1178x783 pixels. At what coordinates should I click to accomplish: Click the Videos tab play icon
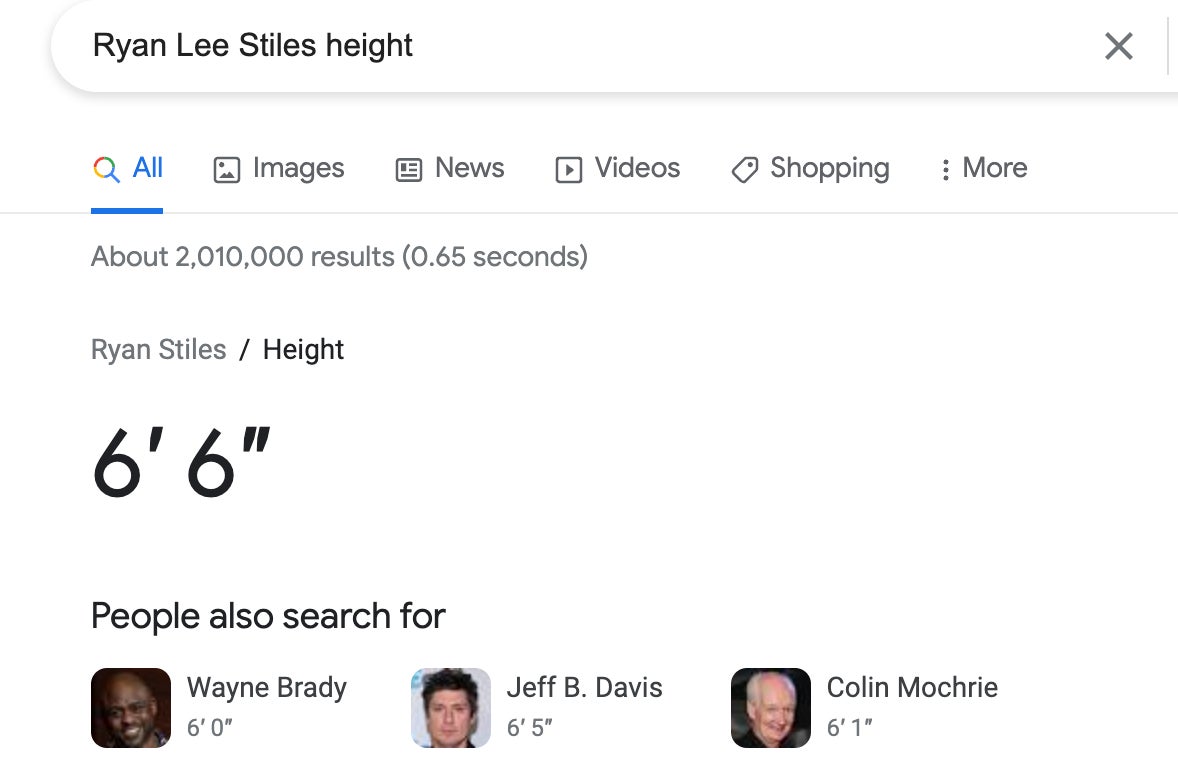(568, 170)
